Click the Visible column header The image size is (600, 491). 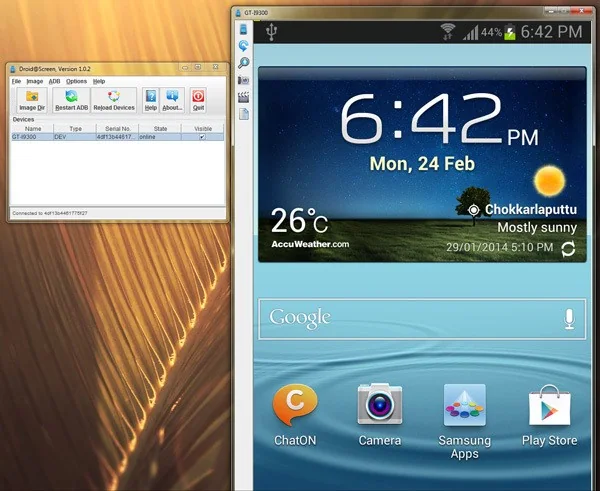tap(203, 129)
